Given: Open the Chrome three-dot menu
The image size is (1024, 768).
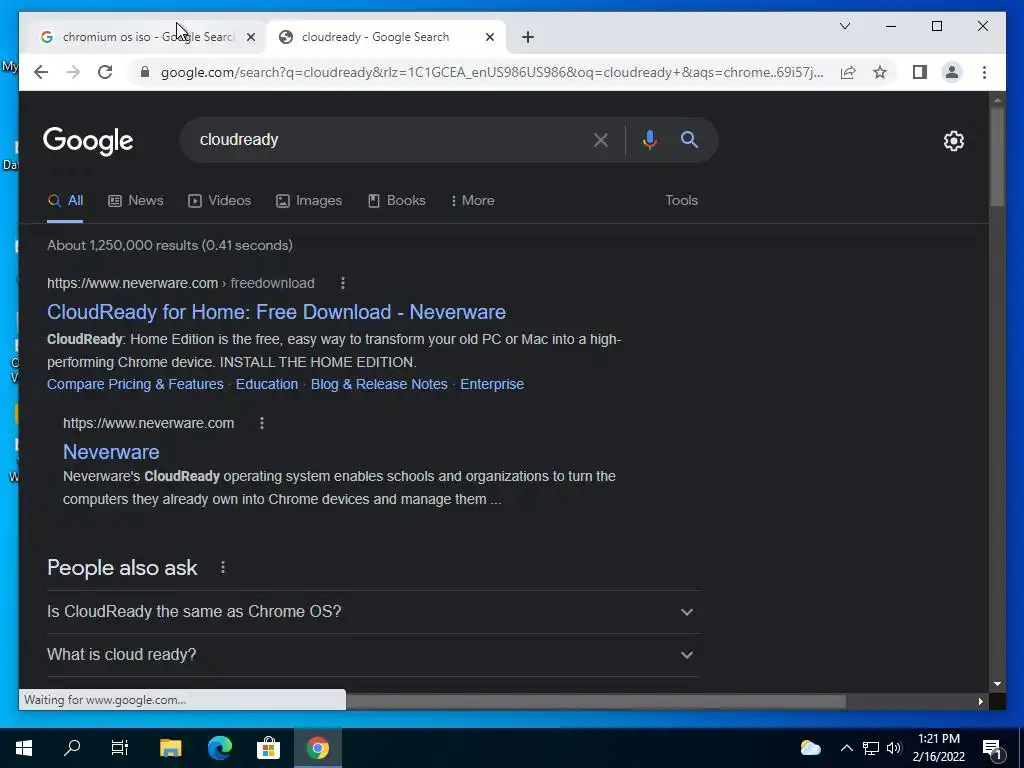Looking at the screenshot, I should tap(984, 72).
